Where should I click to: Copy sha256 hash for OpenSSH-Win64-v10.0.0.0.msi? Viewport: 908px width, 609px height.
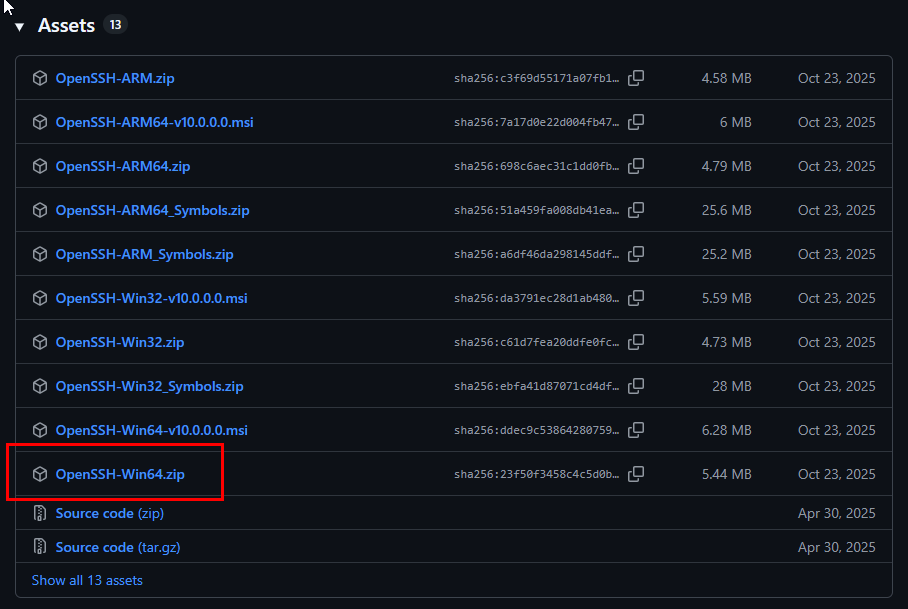(636, 430)
